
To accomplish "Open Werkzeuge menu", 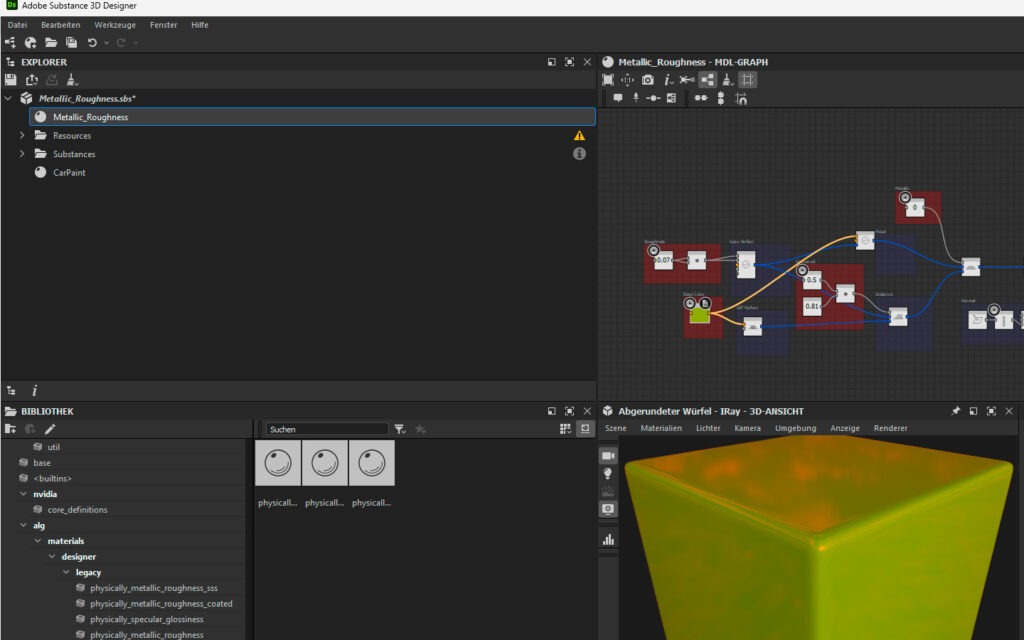I will pyautogui.click(x=115, y=25).
